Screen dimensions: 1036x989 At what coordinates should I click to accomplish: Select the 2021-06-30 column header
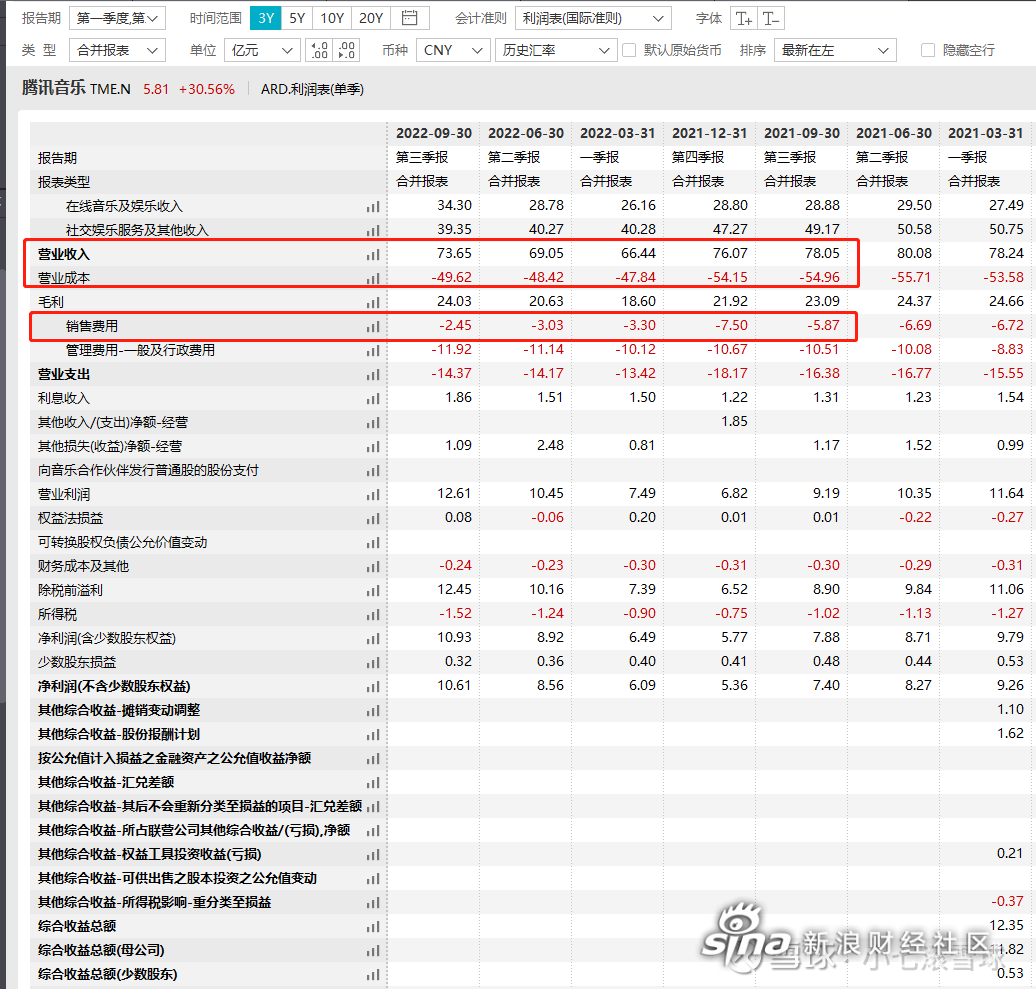[x=894, y=133]
